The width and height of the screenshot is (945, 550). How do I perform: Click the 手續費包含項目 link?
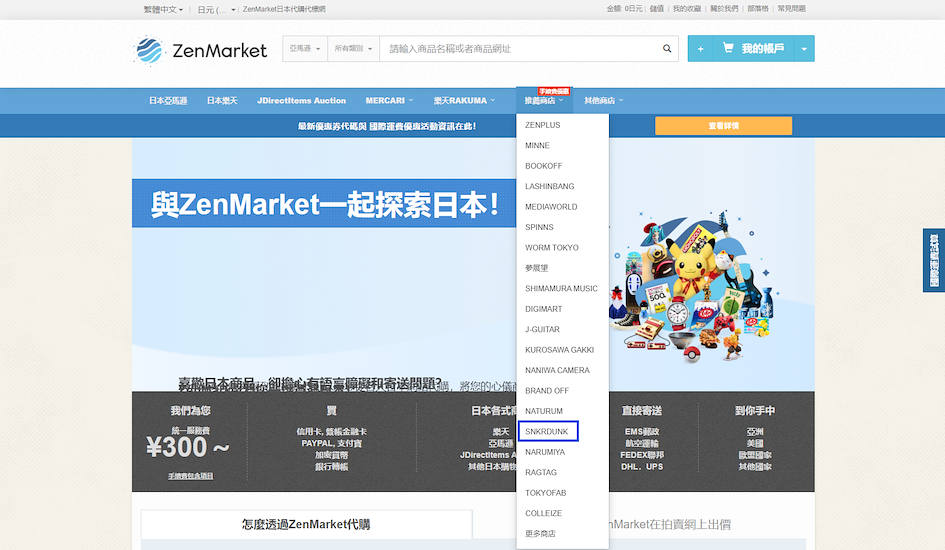tap(190, 477)
